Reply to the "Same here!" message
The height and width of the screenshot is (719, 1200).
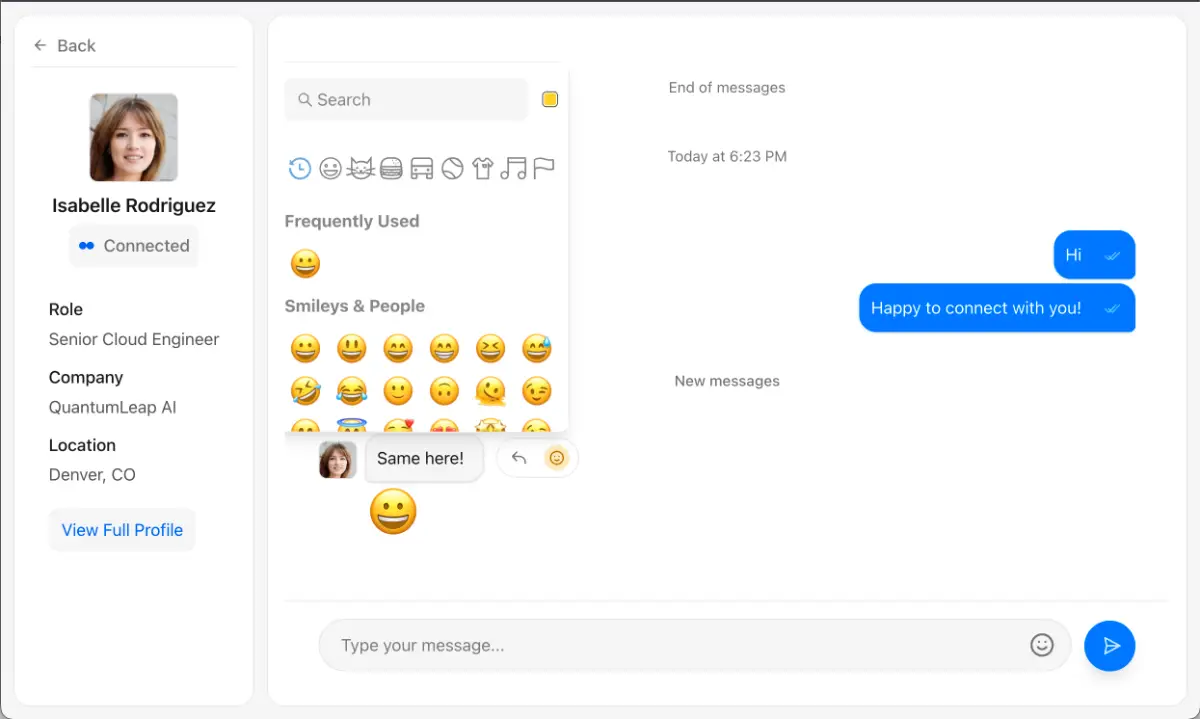coord(519,458)
